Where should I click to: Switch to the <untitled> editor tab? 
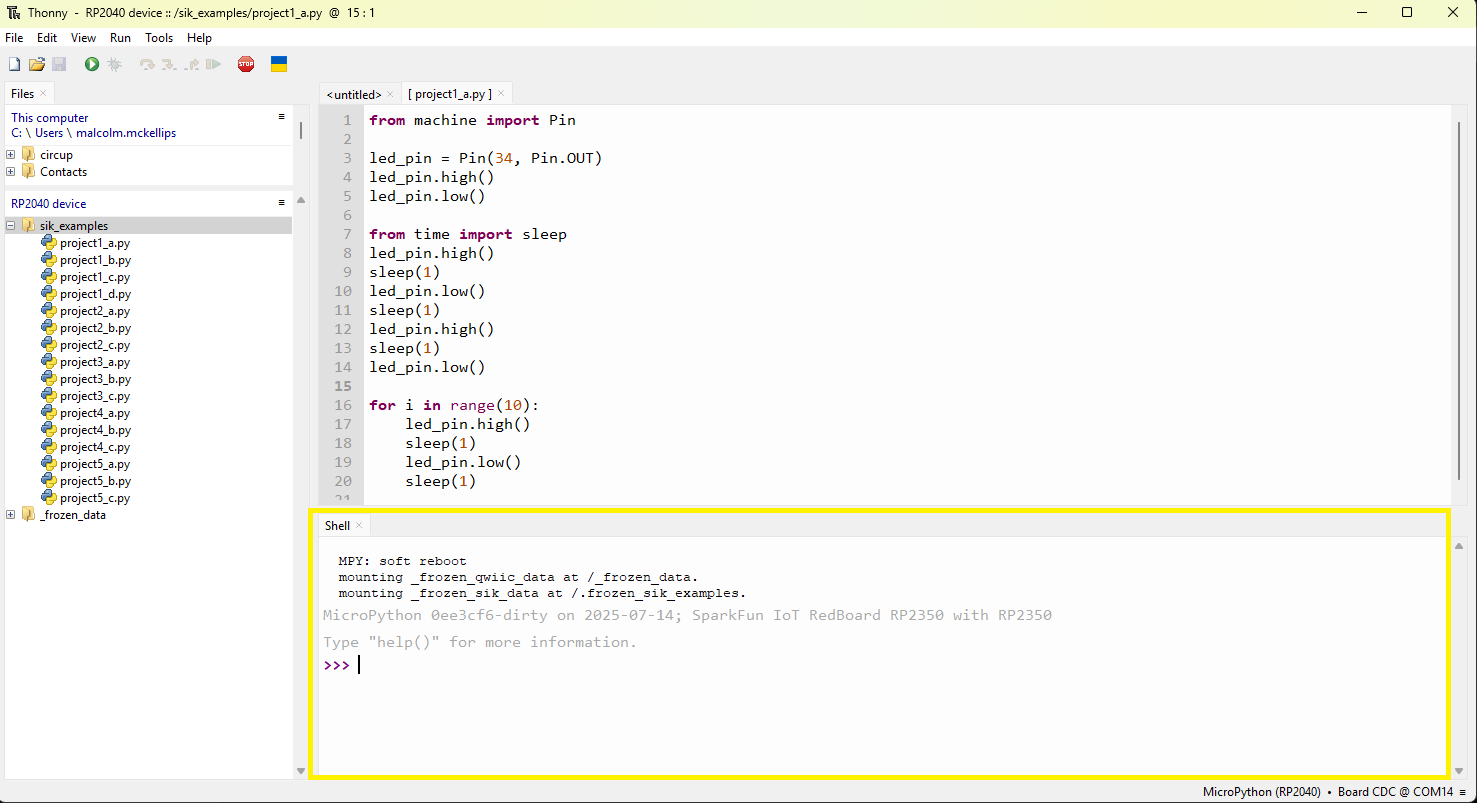pos(353,94)
